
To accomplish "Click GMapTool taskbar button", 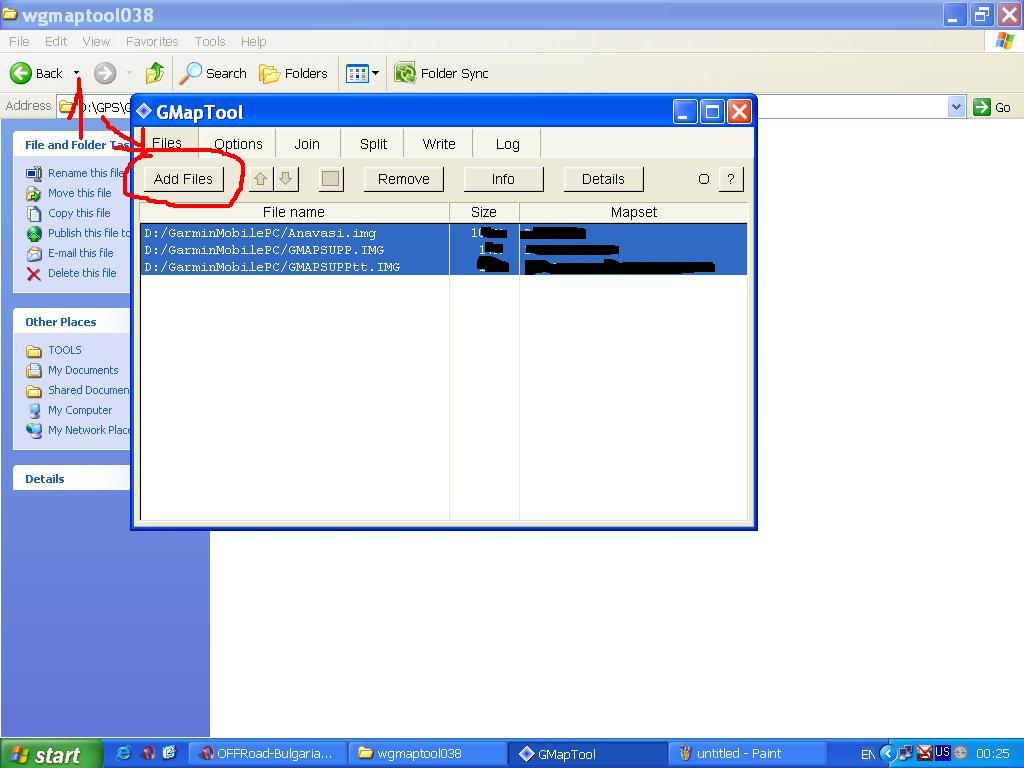I will [588, 754].
